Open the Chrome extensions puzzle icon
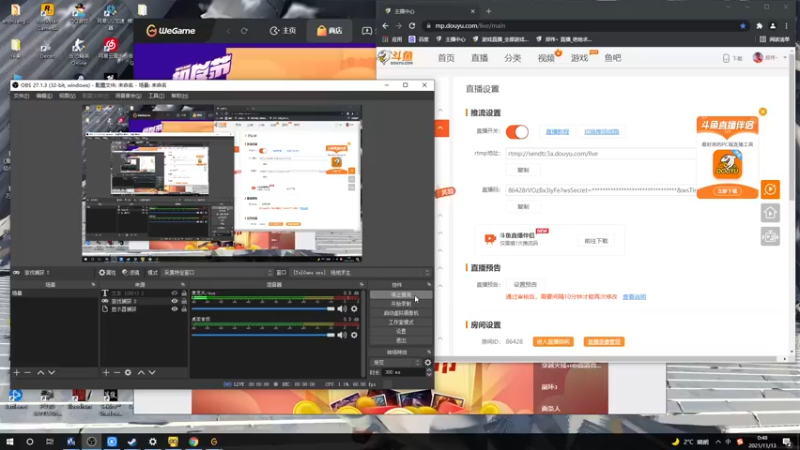 click(x=759, y=26)
